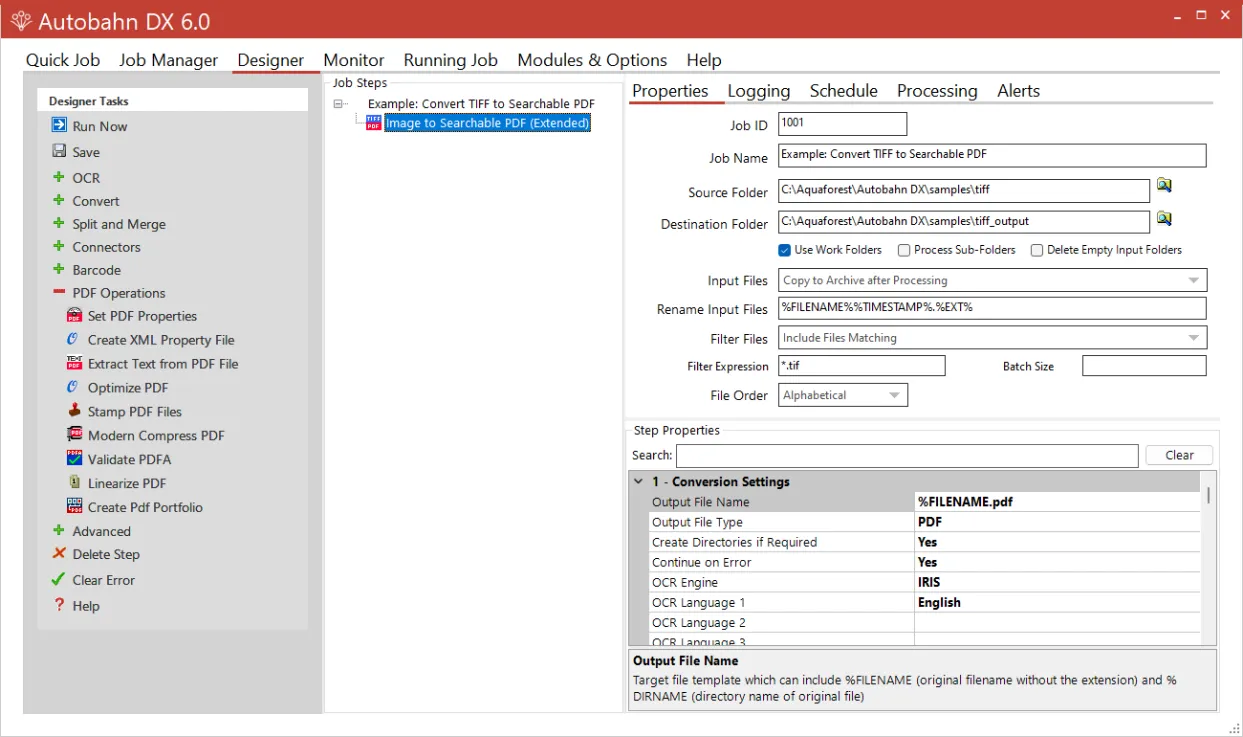The height and width of the screenshot is (737, 1243).
Task: Click the Validate PDFA icon
Action: [x=74, y=459]
